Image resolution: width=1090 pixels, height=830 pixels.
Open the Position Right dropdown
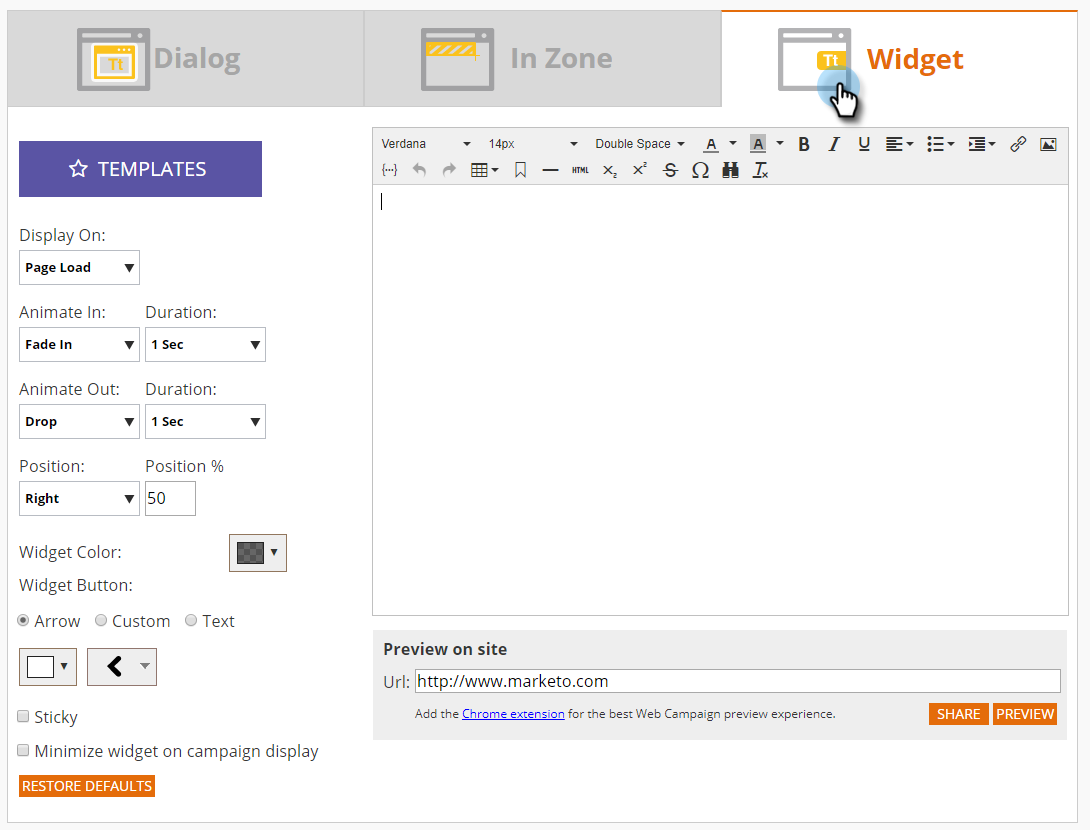coord(79,498)
